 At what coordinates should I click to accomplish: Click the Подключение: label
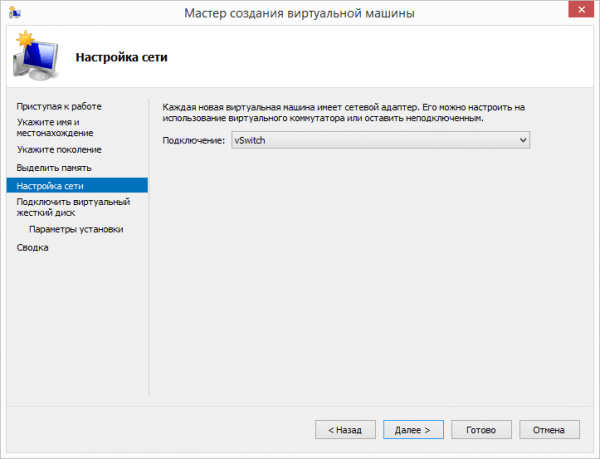pyautogui.click(x=194, y=140)
